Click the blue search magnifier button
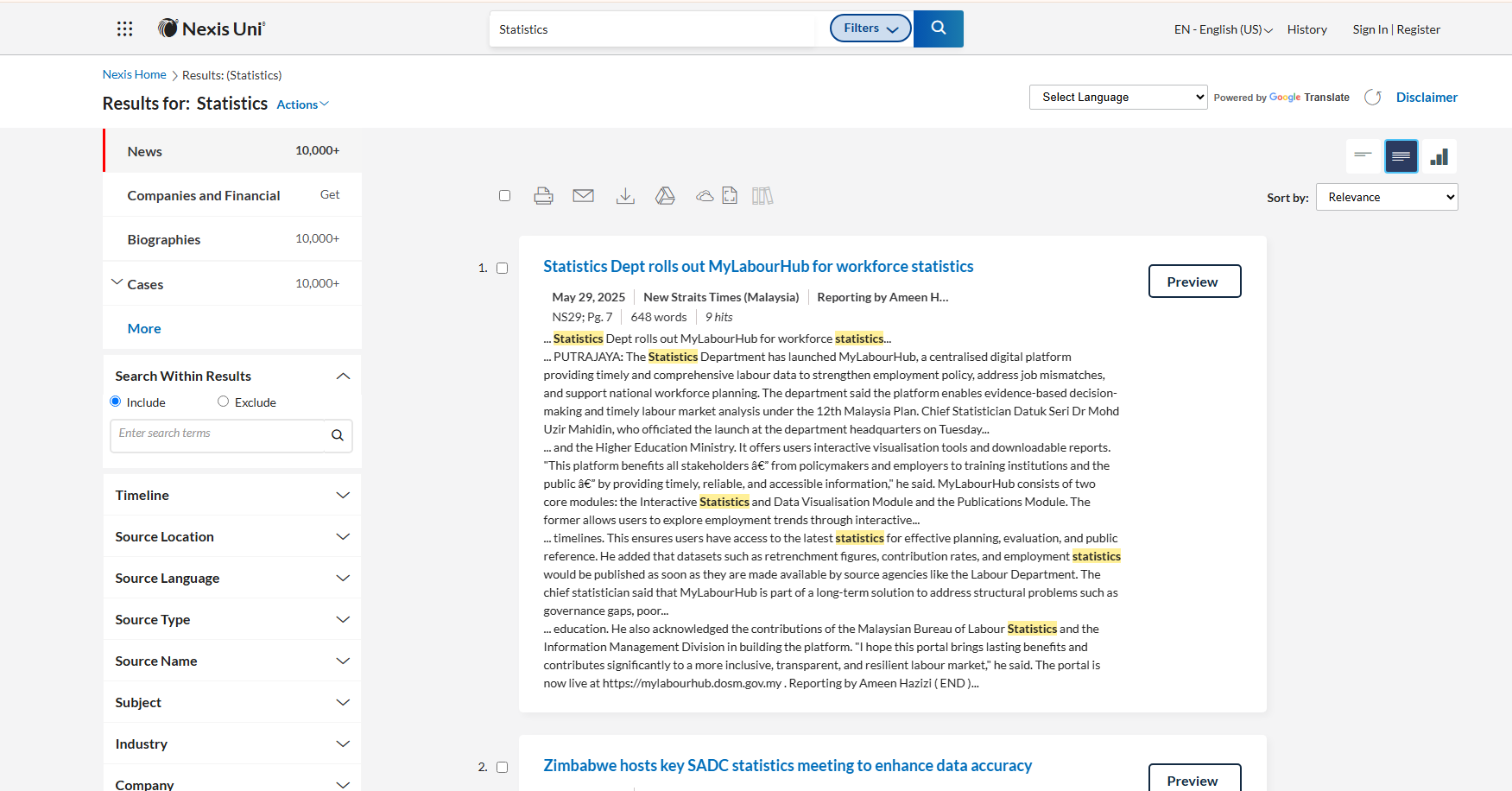Screen dimensions: 1512x791 (938, 28)
